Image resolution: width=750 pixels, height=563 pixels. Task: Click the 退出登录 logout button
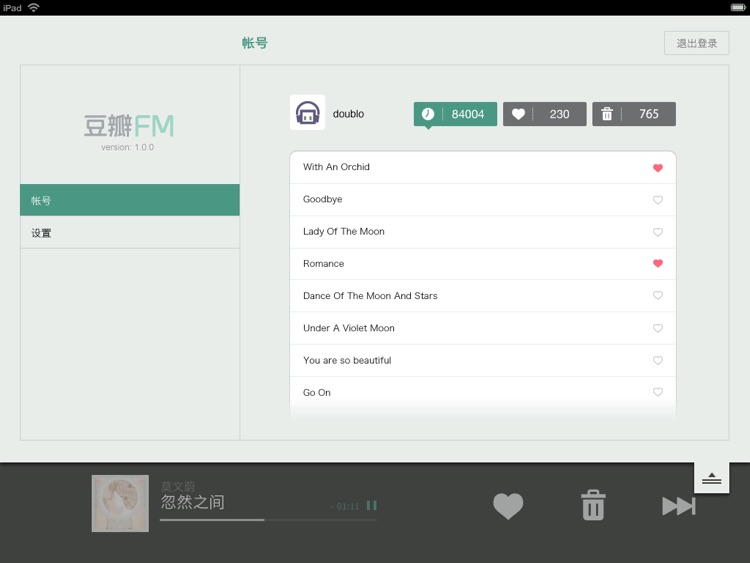696,43
